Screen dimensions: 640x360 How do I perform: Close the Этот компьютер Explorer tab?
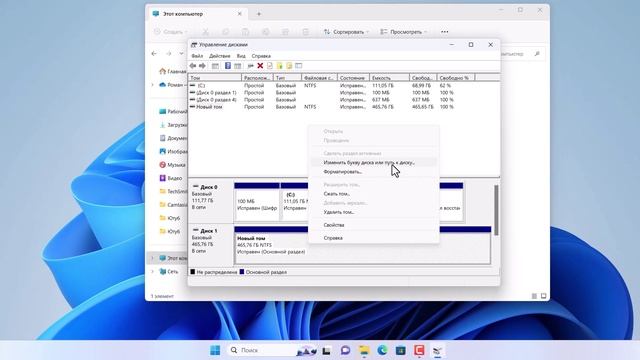point(240,14)
